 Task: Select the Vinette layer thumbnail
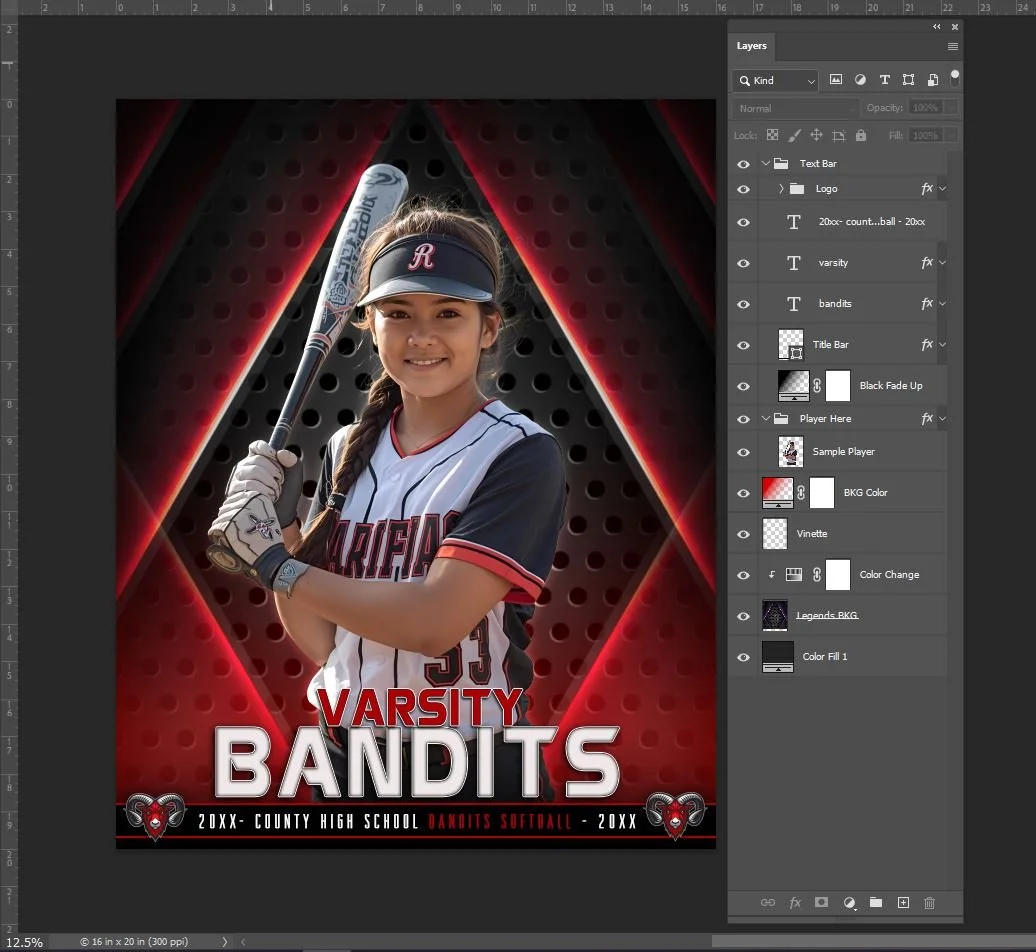pos(775,534)
